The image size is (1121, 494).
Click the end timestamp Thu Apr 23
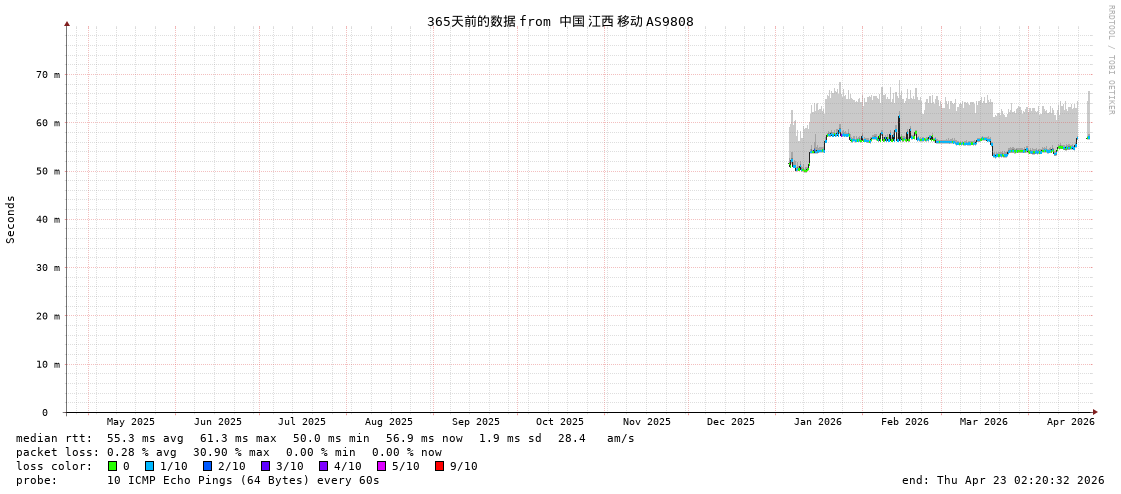[1003, 480]
